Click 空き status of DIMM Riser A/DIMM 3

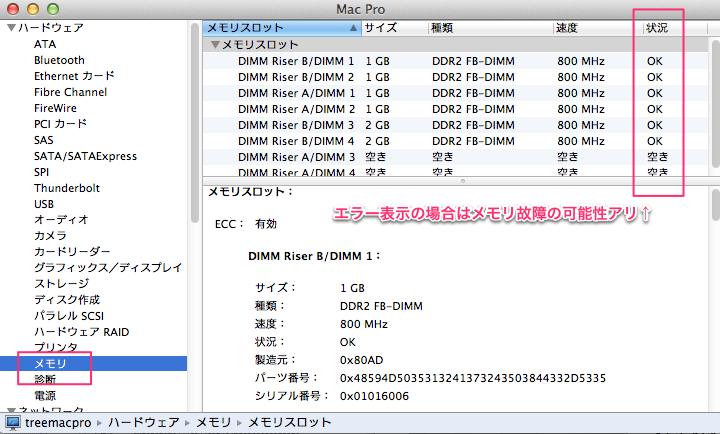pyautogui.click(x=658, y=157)
